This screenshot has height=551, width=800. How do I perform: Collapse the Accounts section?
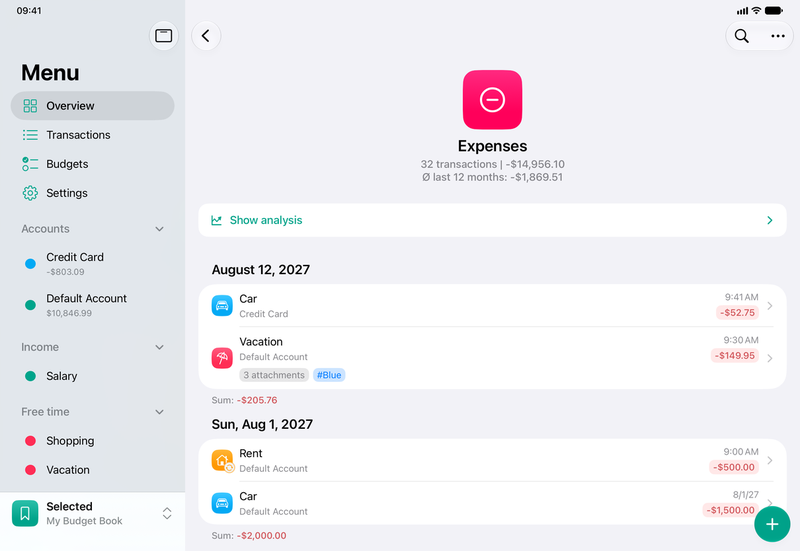pos(159,229)
